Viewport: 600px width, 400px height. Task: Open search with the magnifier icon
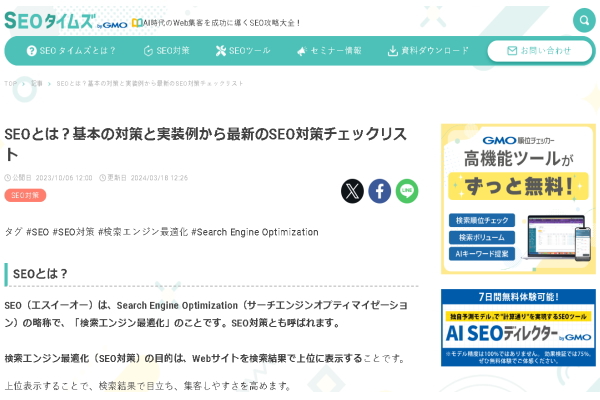tap(584, 20)
